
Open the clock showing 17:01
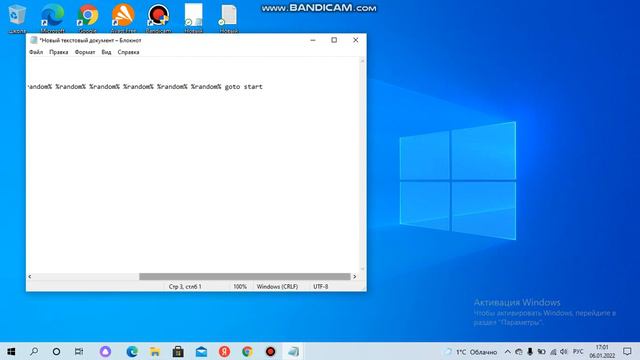click(x=602, y=351)
